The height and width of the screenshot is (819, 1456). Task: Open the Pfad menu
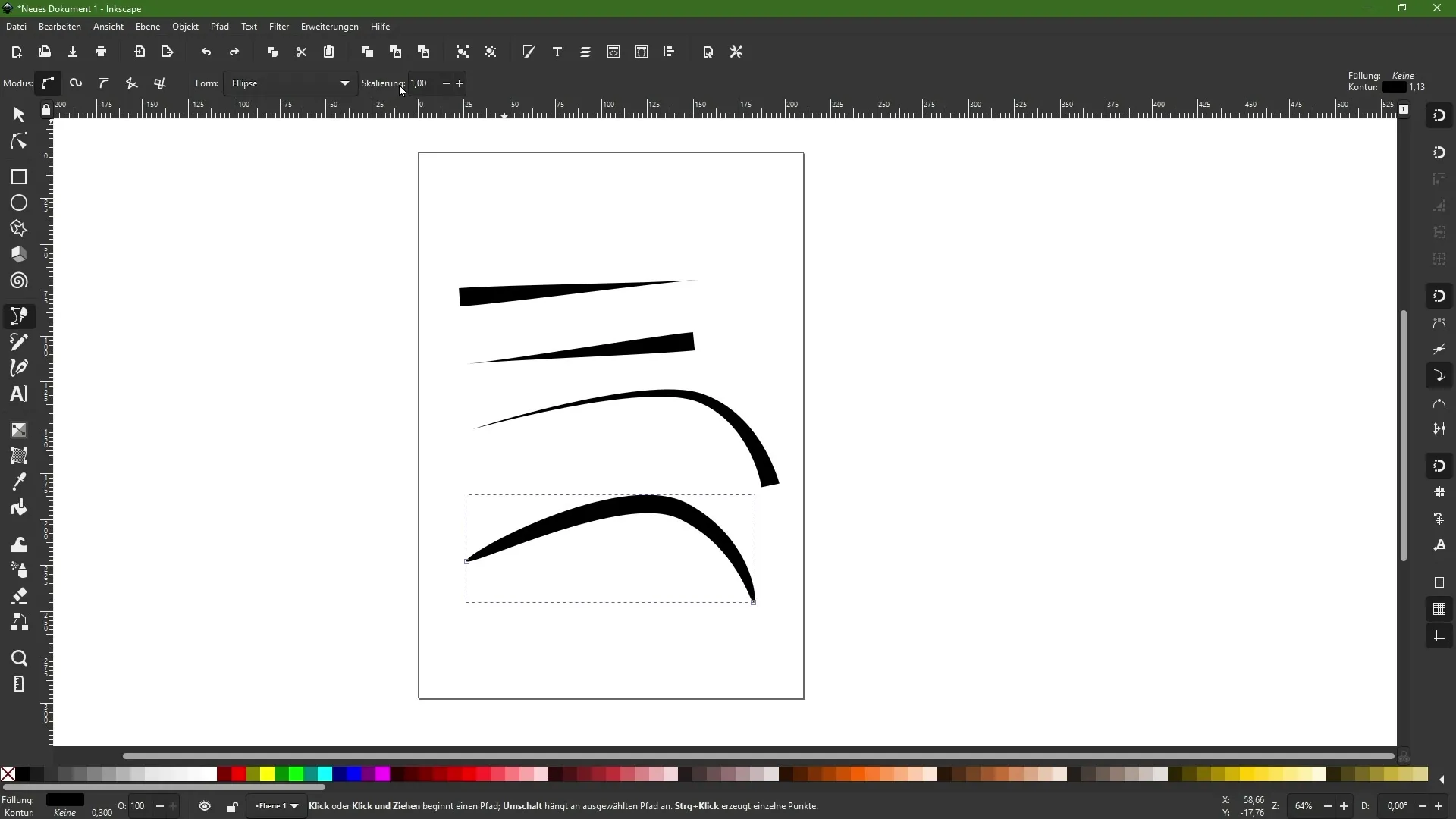(x=220, y=27)
